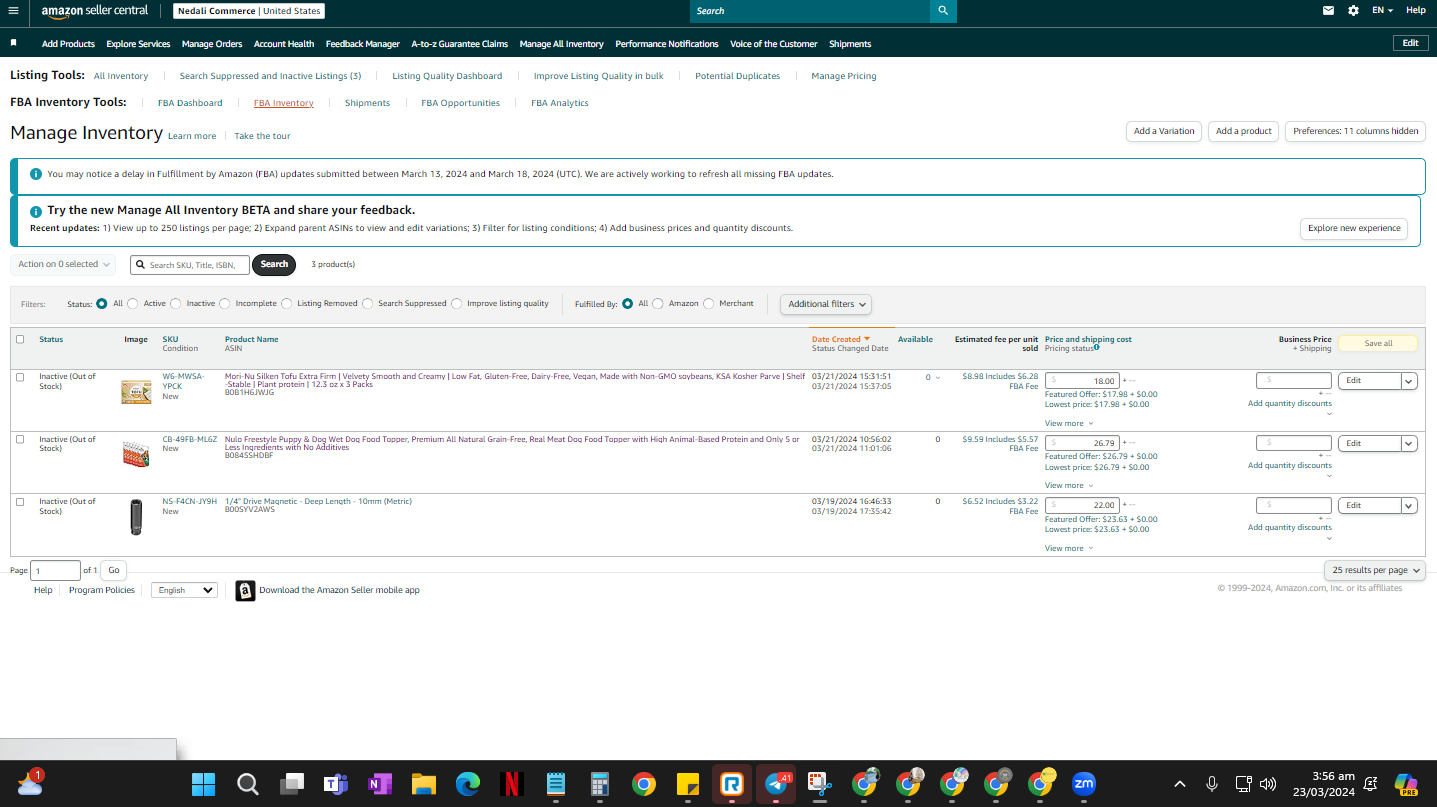The width and height of the screenshot is (1437, 807).
Task: Click the product image for Mori-Nu Silken Tofu
Action: click(x=136, y=392)
